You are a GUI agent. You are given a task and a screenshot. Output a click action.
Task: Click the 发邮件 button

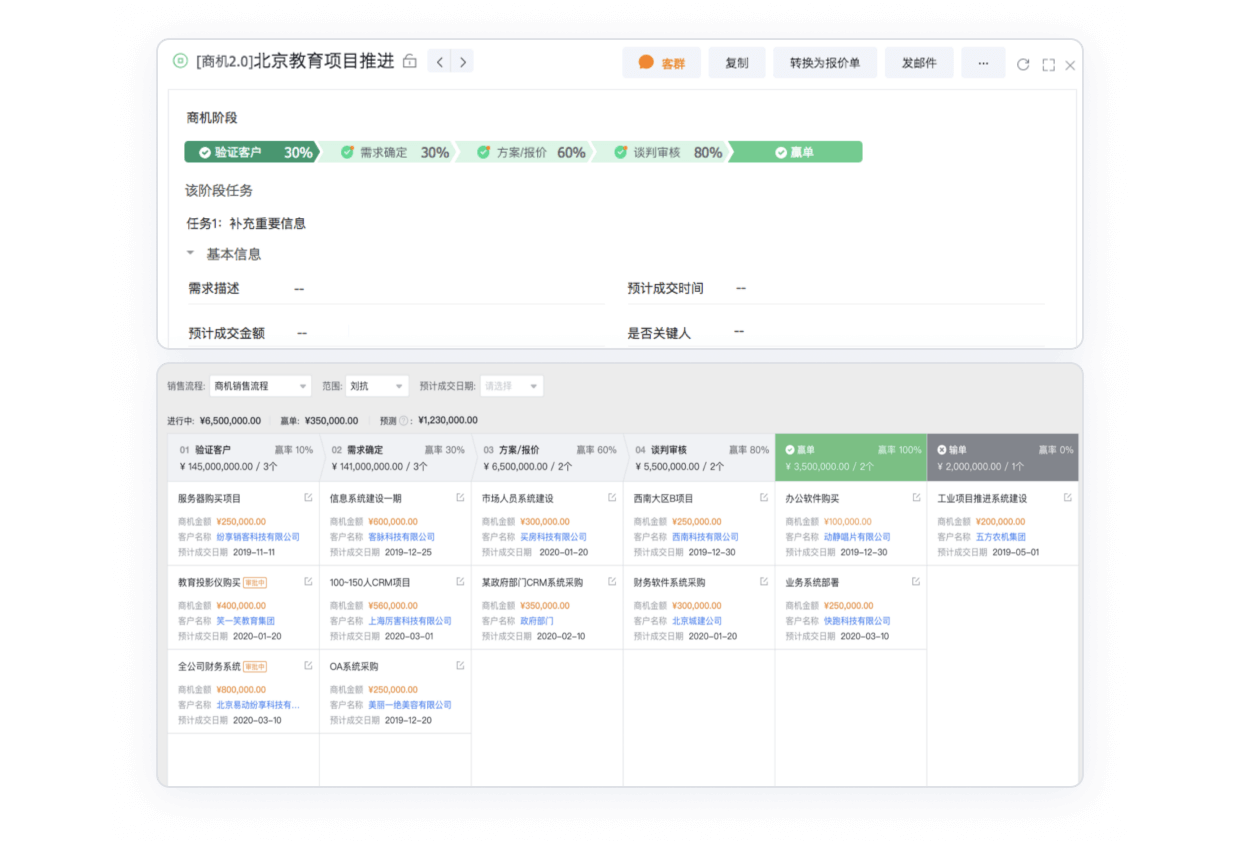(919, 63)
